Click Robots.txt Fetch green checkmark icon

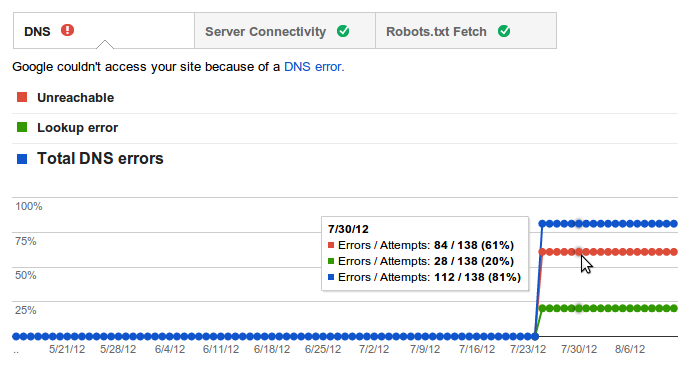pyautogui.click(x=504, y=31)
